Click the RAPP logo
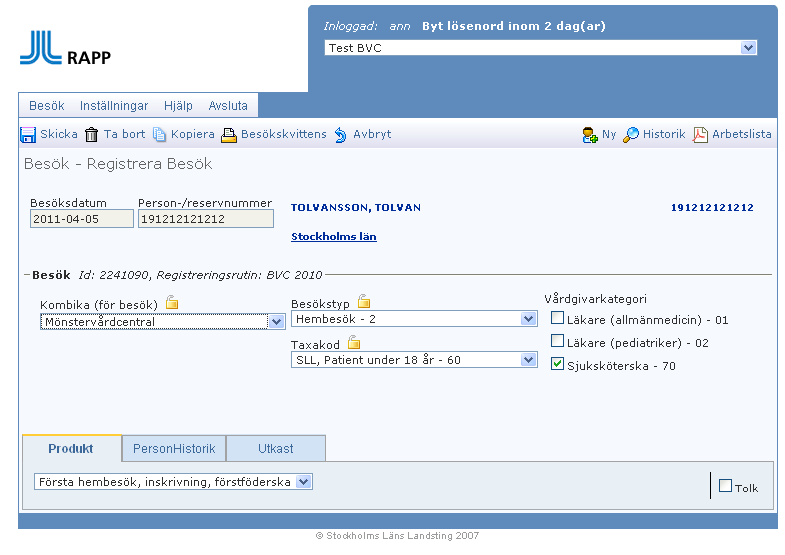The image size is (785, 555). [66, 49]
